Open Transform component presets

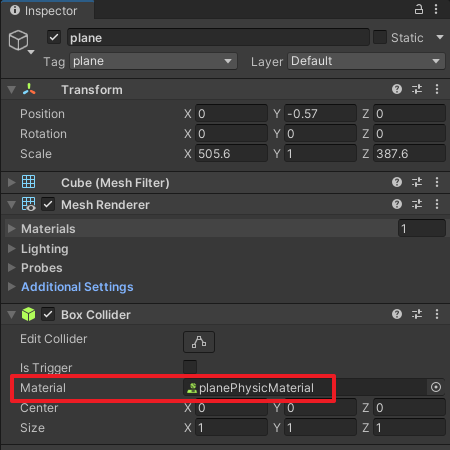[417, 89]
